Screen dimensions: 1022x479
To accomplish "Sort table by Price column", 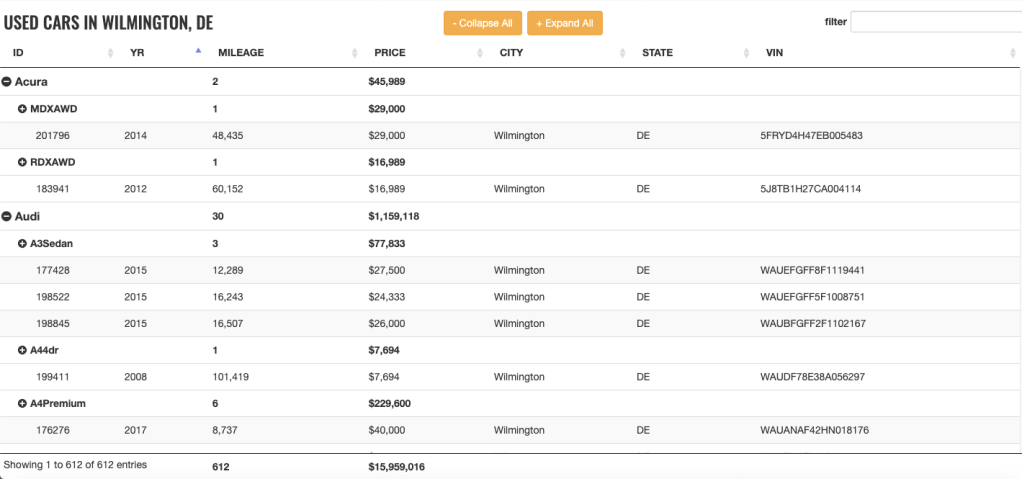I will [x=390, y=53].
